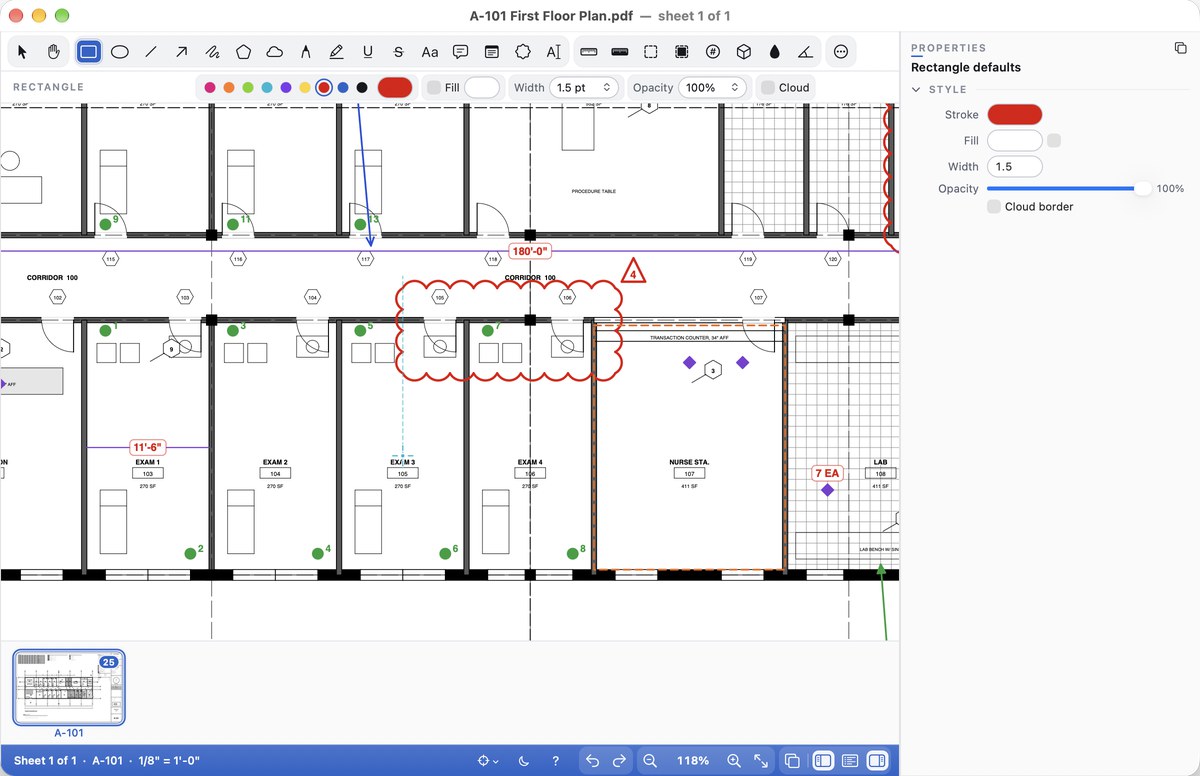Open help question mark

coord(556,761)
